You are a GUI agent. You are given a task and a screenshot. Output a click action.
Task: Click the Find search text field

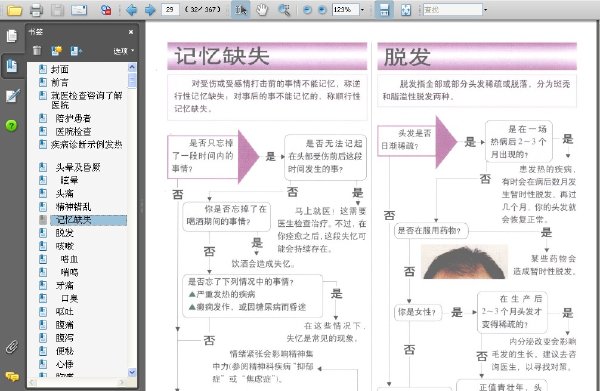point(452,9)
